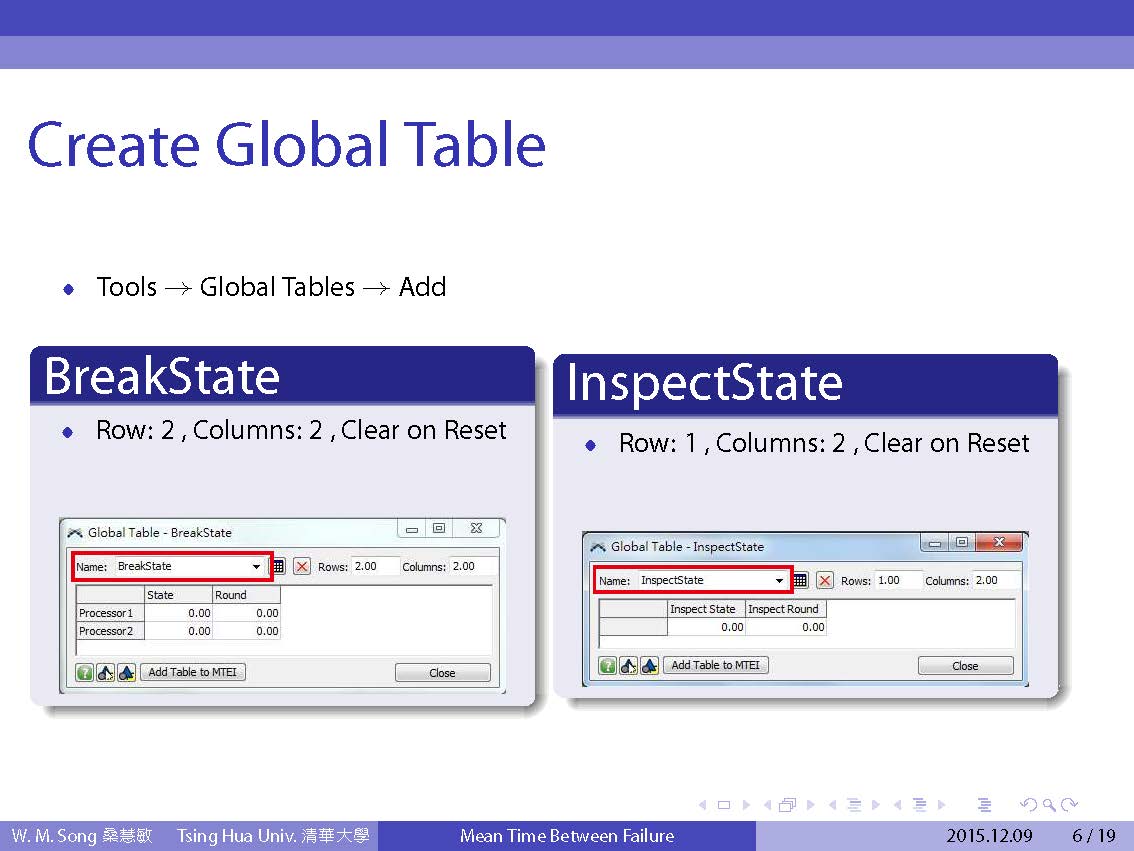Select the Inspect Round value cell

(786, 627)
